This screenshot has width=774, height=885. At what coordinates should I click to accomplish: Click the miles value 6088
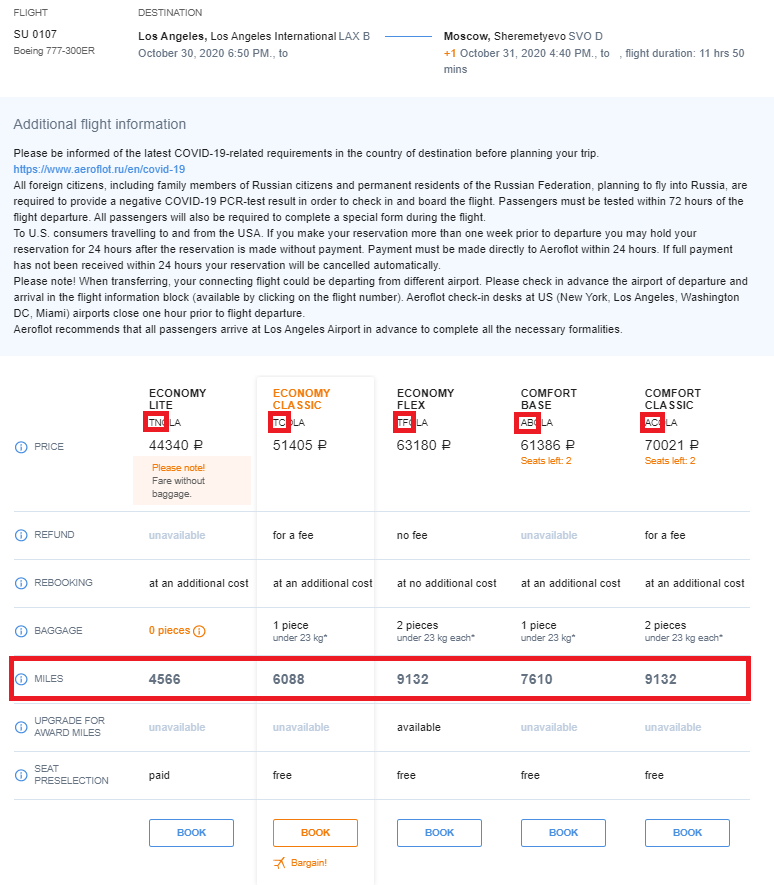tap(288, 679)
